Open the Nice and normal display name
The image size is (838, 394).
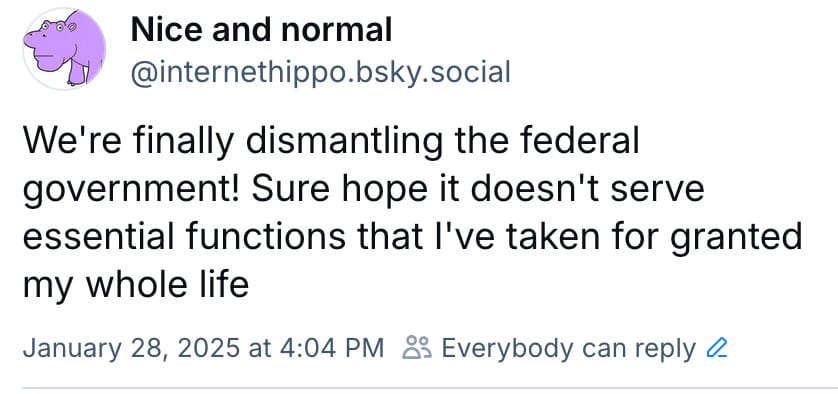(261, 30)
